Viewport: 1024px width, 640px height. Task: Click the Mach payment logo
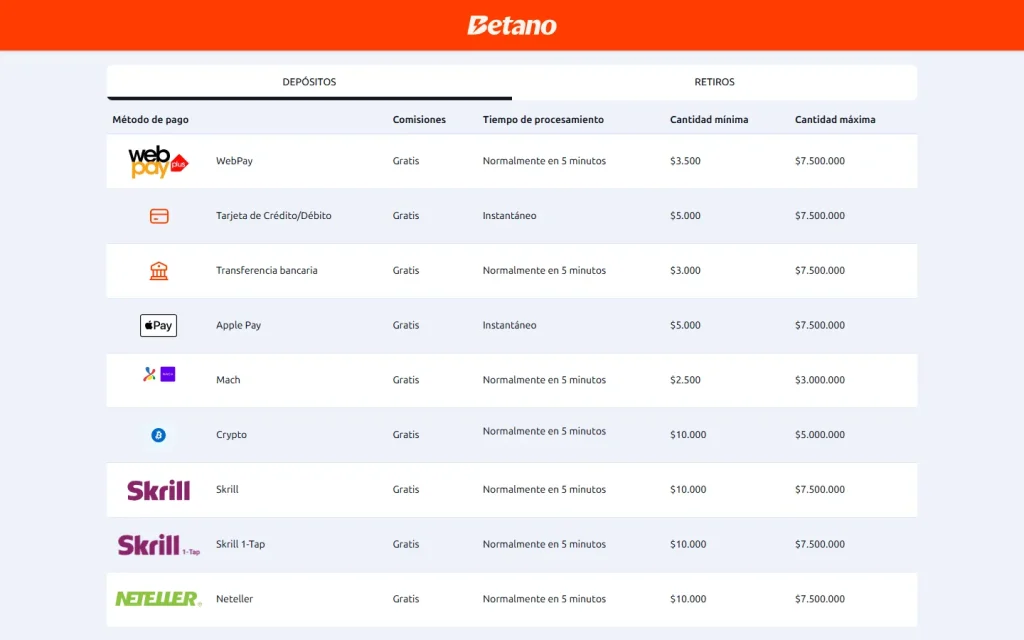[159, 374]
